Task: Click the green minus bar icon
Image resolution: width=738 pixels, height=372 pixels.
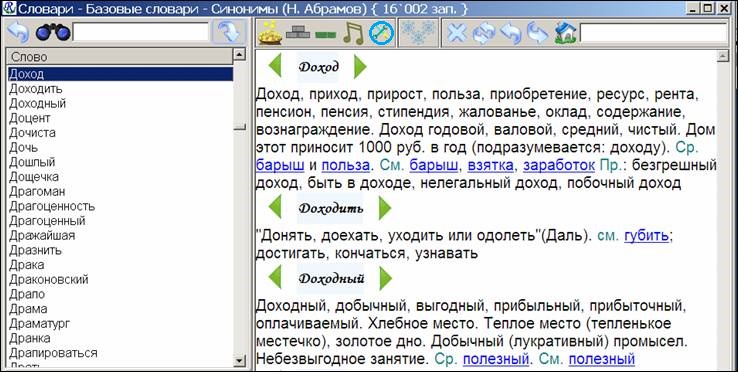Action: tap(326, 35)
